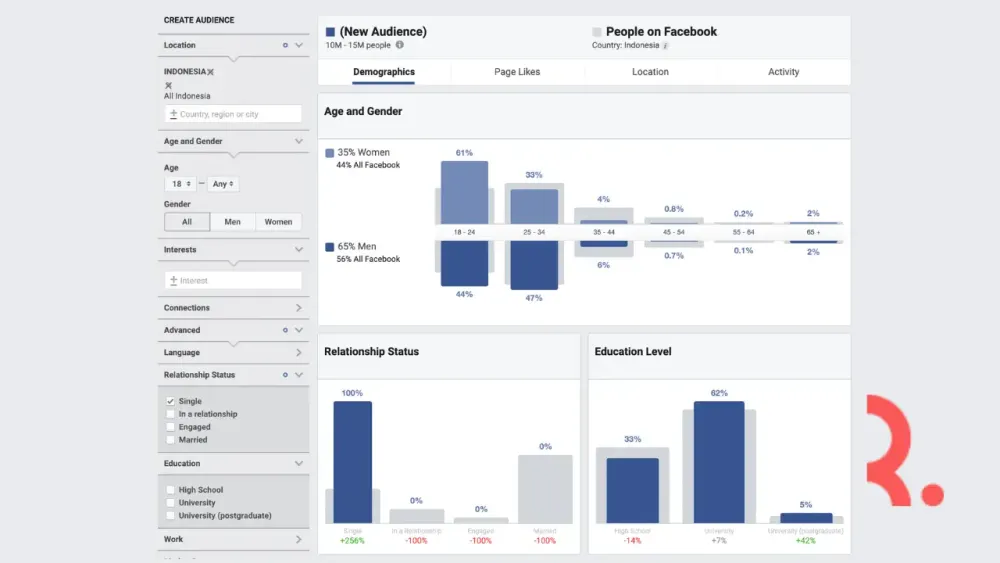The height and width of the screenshot is (563, 1000).
Task: Select All gender option
Action: (x=187, y=222)
